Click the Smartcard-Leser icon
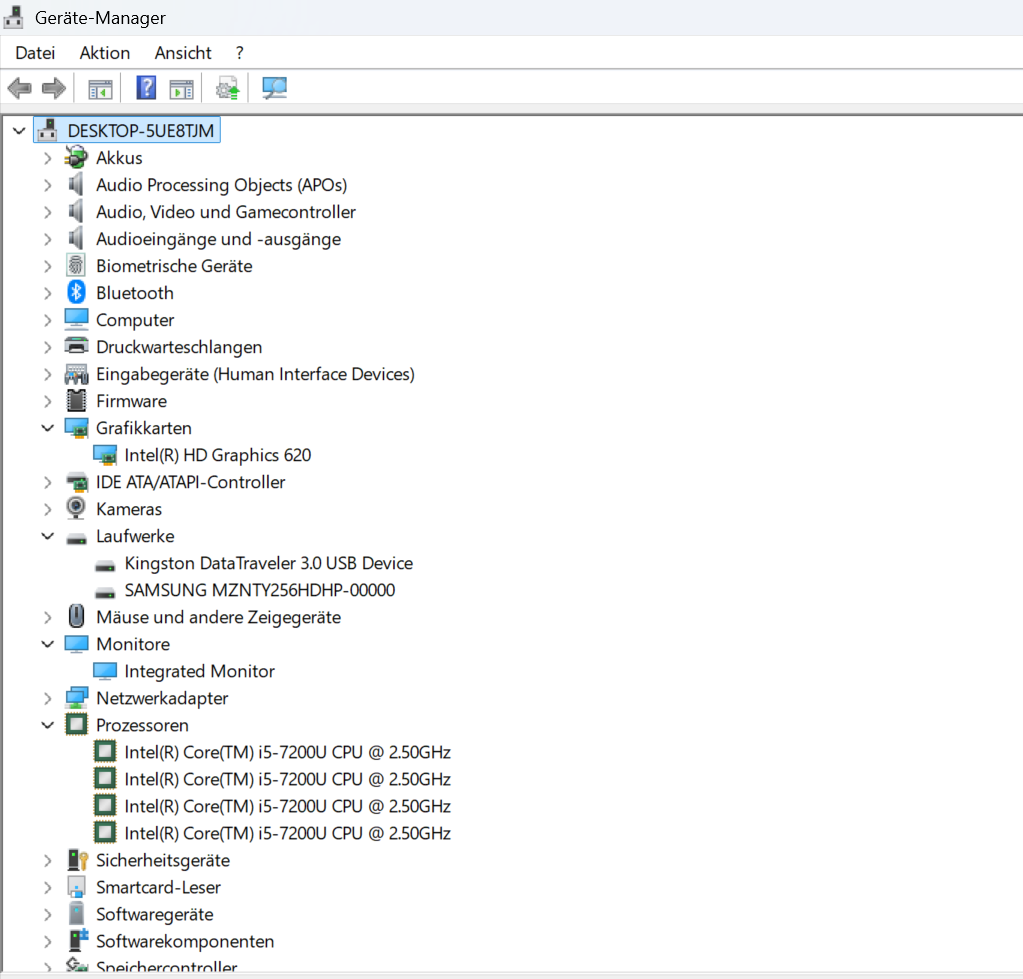 coord(76,887)
